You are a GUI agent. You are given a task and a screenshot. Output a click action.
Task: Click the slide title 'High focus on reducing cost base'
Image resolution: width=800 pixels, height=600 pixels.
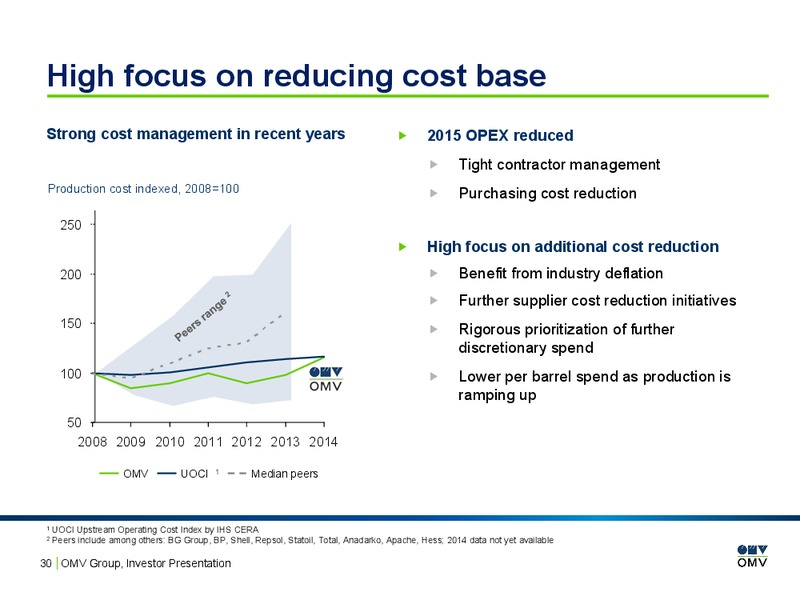296,77
